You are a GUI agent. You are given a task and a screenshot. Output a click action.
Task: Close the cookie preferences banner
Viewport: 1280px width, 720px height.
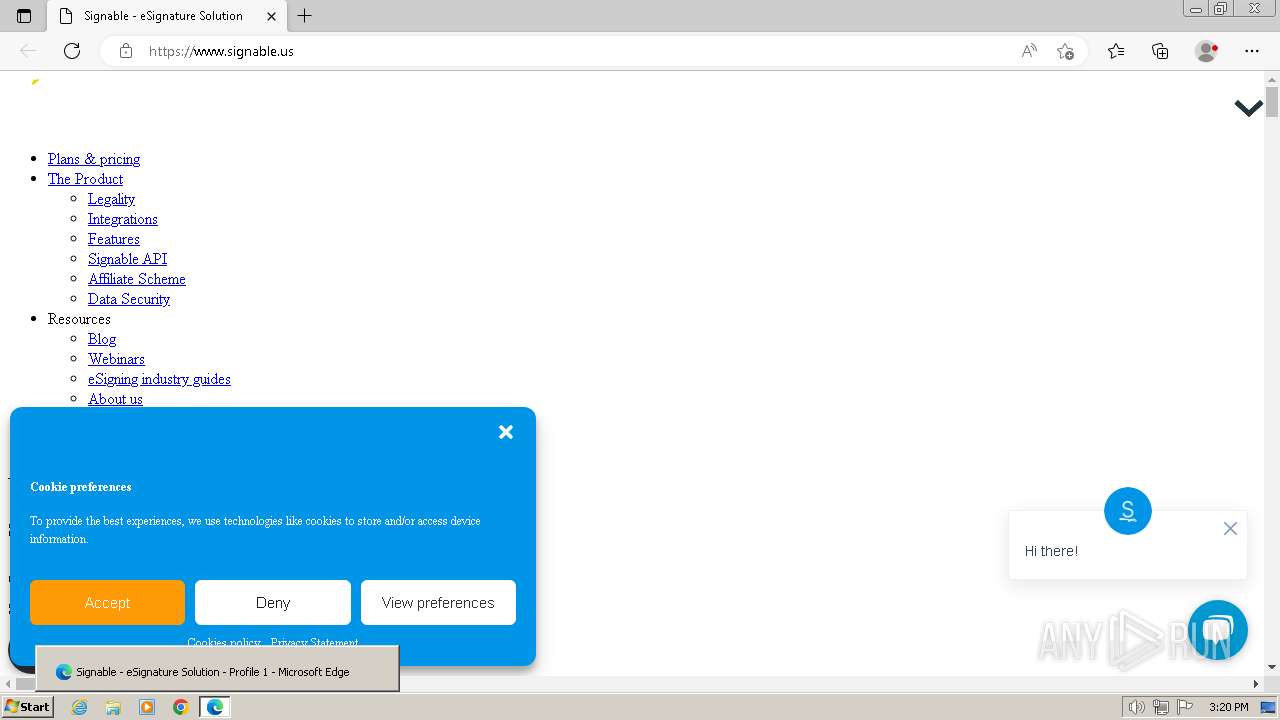[506, 432]
